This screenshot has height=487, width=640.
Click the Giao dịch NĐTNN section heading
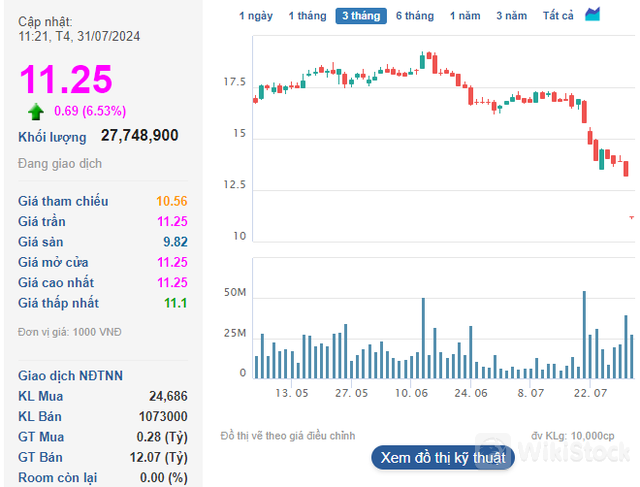pos(71,375)
